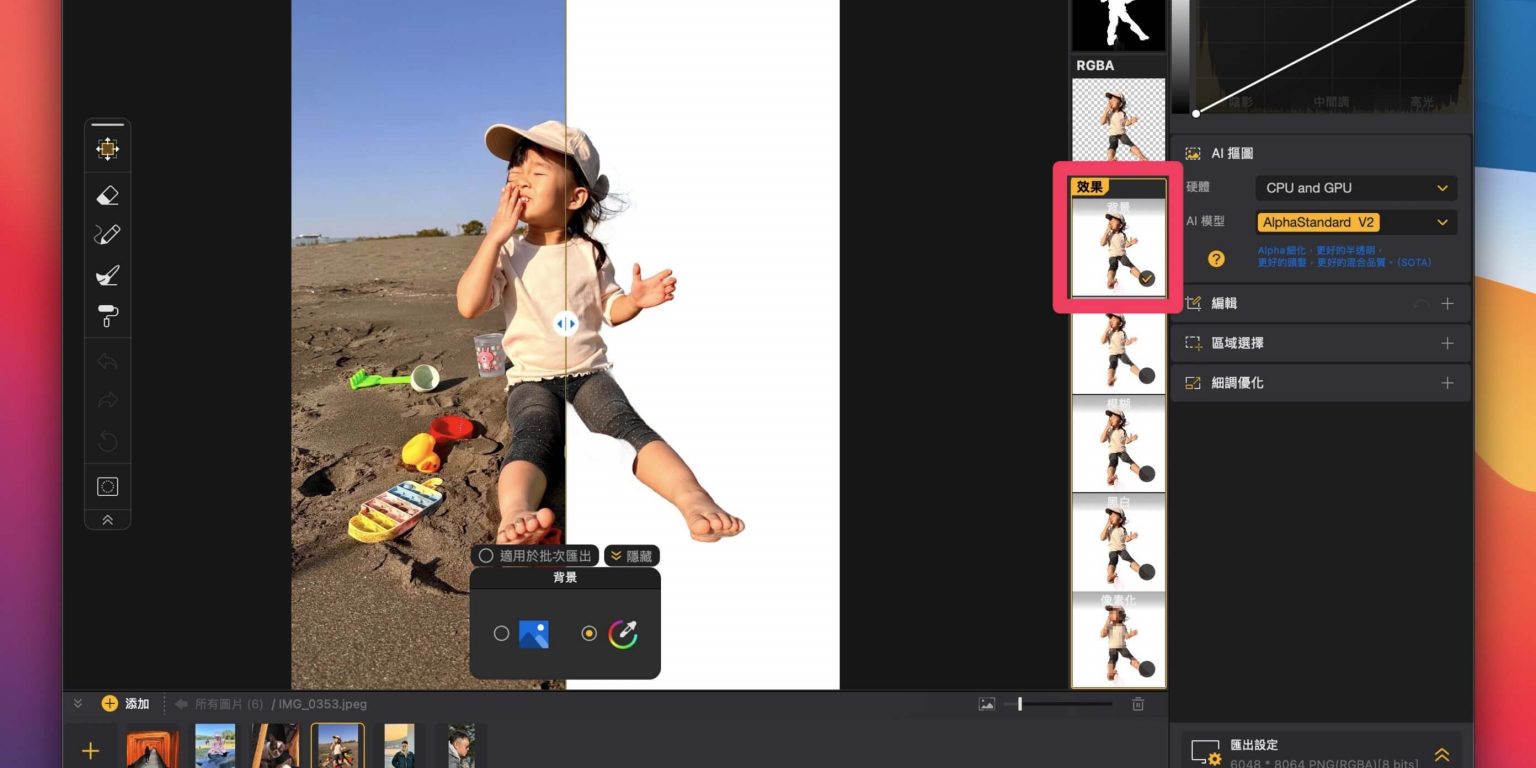The image size is (1536, 768).
Task: Click the yellow question mark help icon
Action: pos(1216,259)
